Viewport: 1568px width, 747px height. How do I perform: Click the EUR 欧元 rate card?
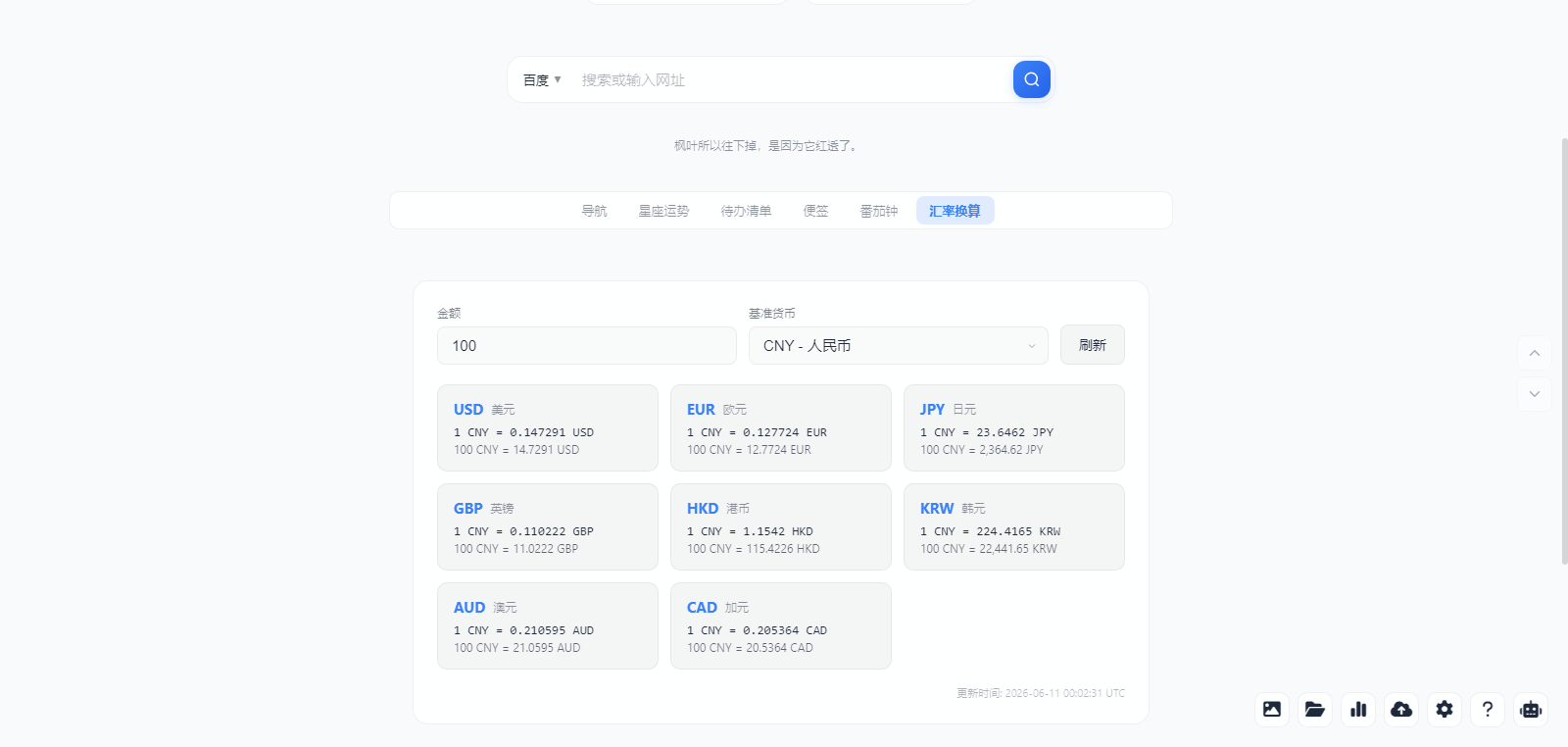click(x=781, y=428)
